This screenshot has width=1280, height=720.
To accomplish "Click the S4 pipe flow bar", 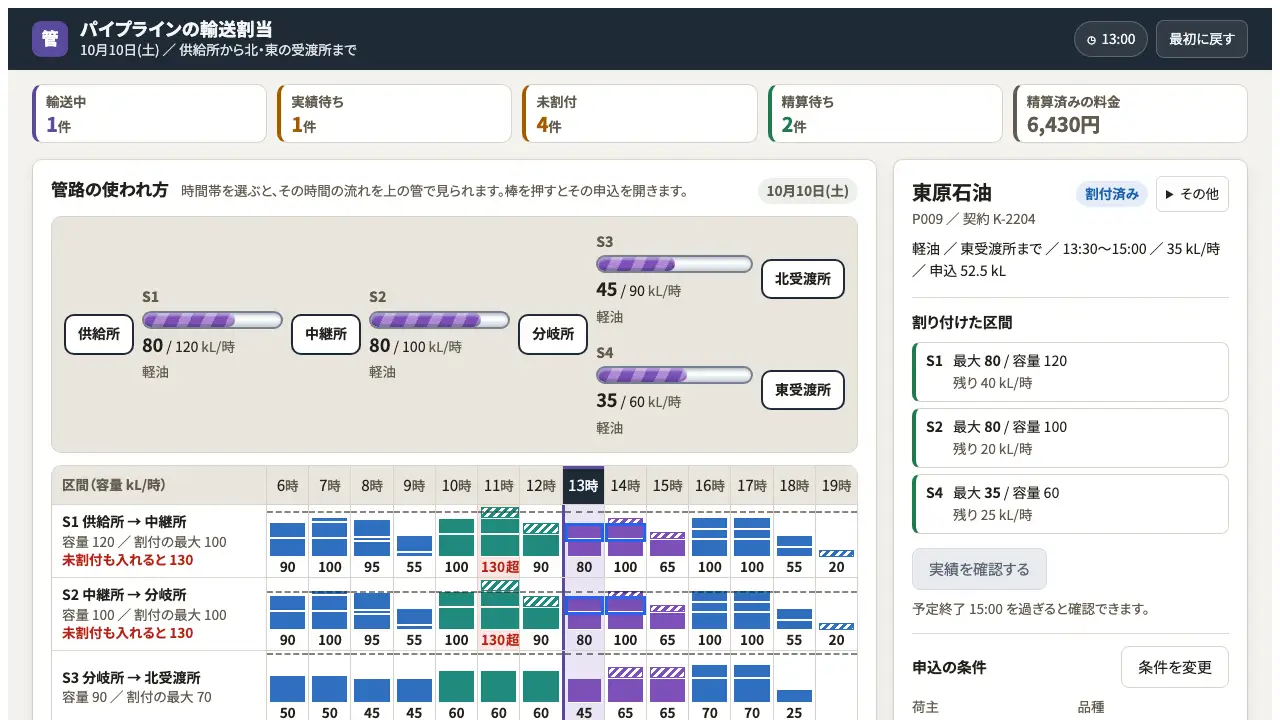I will point(674,375).
